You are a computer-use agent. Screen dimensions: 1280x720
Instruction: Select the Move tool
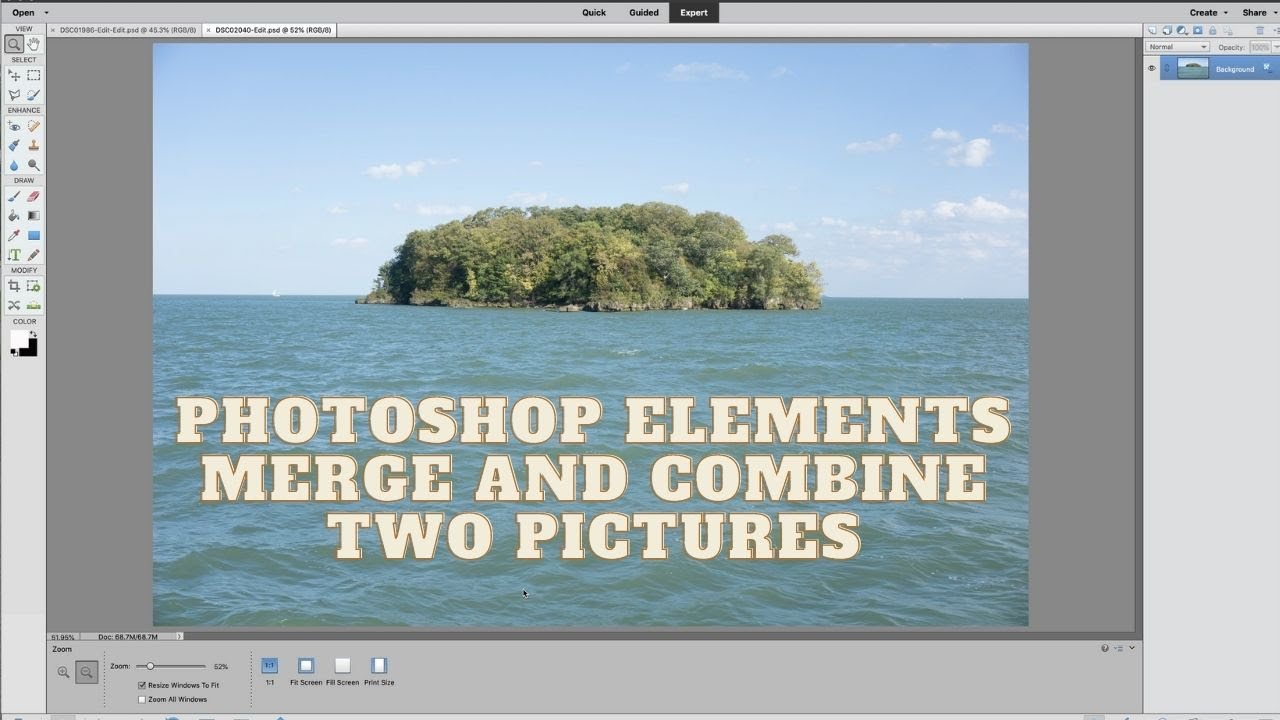[x=14, y=75]
